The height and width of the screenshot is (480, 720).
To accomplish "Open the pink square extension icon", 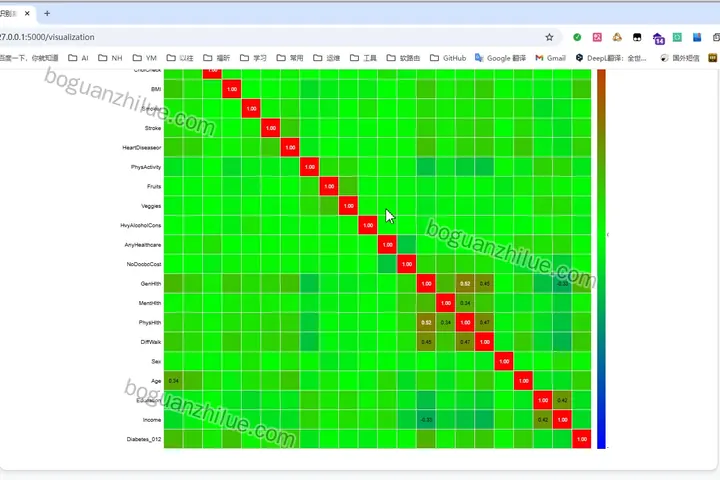I will point(597,37).
